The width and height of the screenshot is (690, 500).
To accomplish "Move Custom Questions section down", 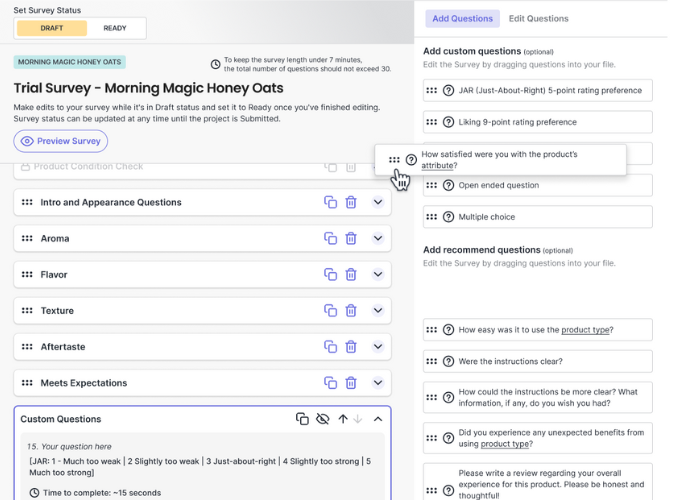I will click(x=358, y=419).
